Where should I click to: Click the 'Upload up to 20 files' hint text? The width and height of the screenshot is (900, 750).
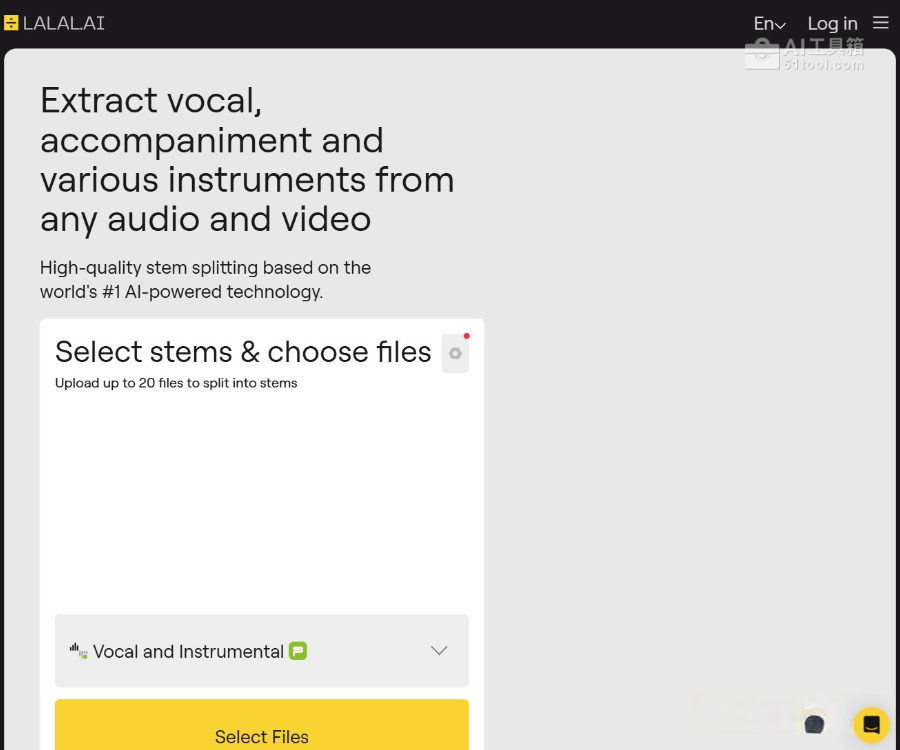176,383
